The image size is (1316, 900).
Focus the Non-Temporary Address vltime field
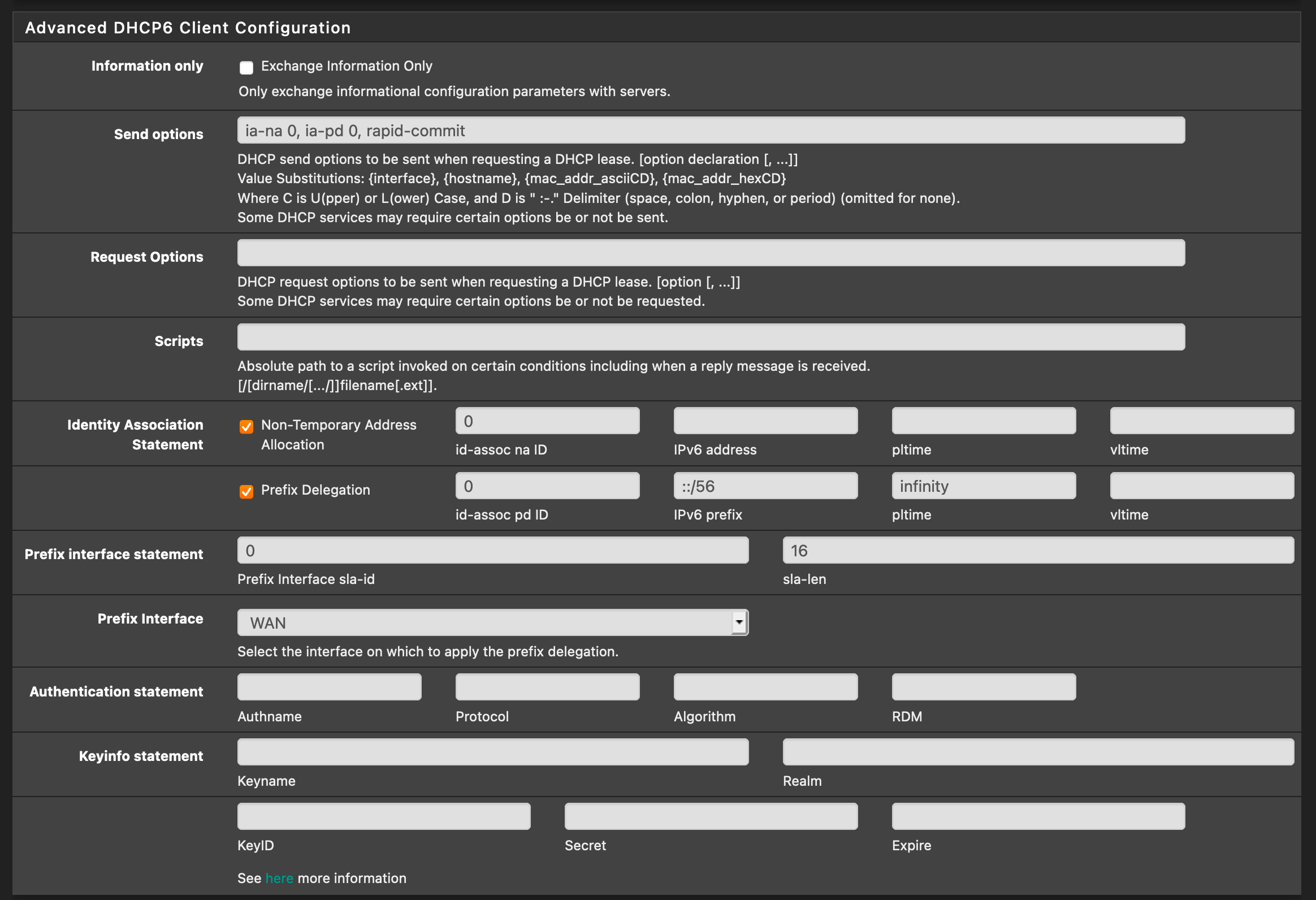pyautogui.click(x=1202, y=421)
